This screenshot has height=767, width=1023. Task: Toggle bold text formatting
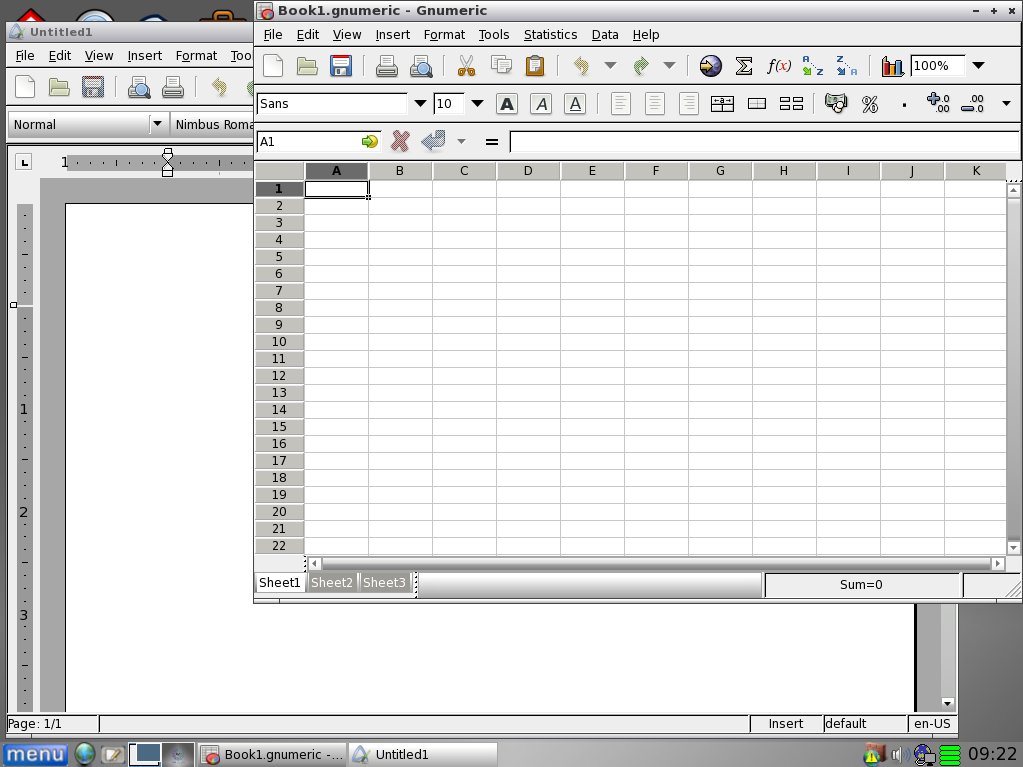point(507,104)
